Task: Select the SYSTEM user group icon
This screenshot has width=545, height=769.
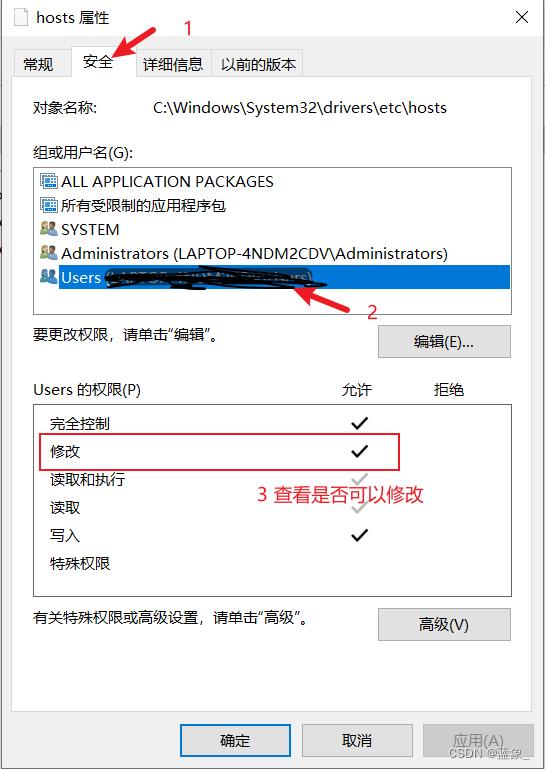Action: [x=49, y=229]
